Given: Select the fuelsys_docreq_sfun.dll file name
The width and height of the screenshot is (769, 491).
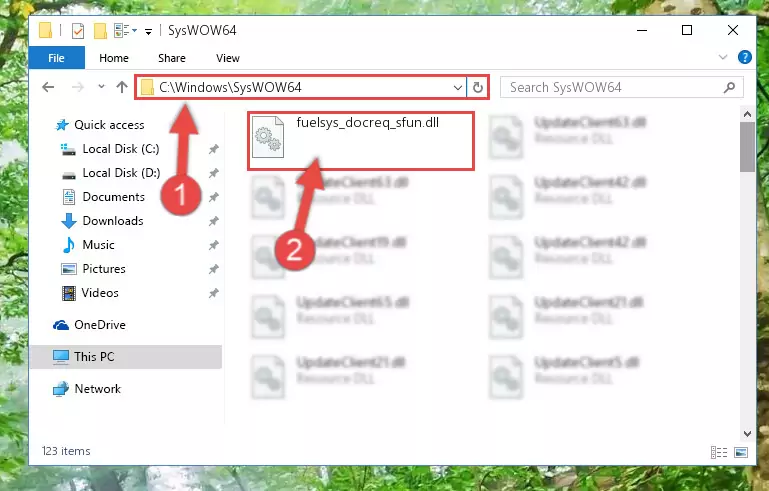Looking at the screenshot, I should click(367, 123).
